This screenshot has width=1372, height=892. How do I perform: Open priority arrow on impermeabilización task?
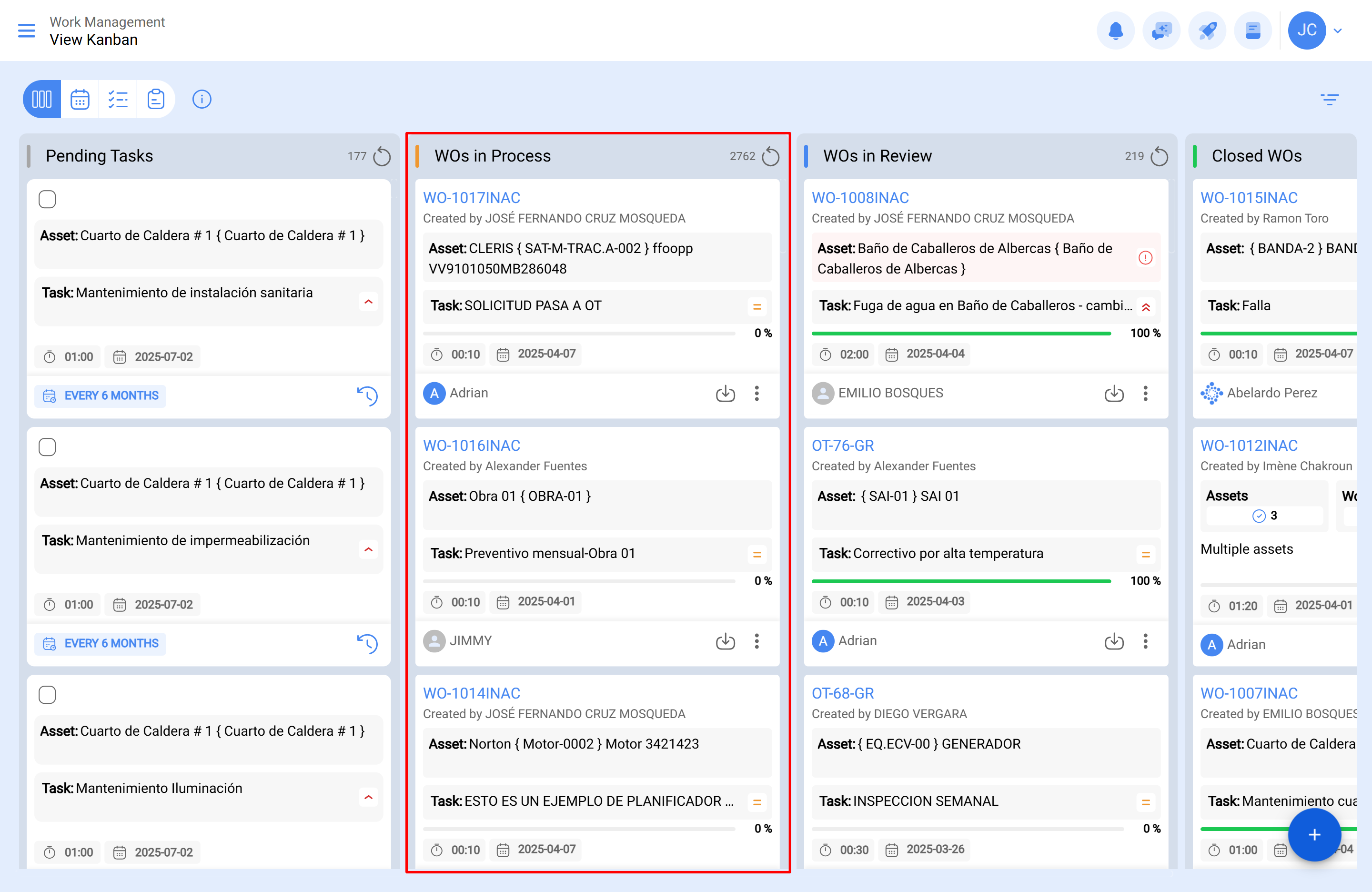coord(368,550)
